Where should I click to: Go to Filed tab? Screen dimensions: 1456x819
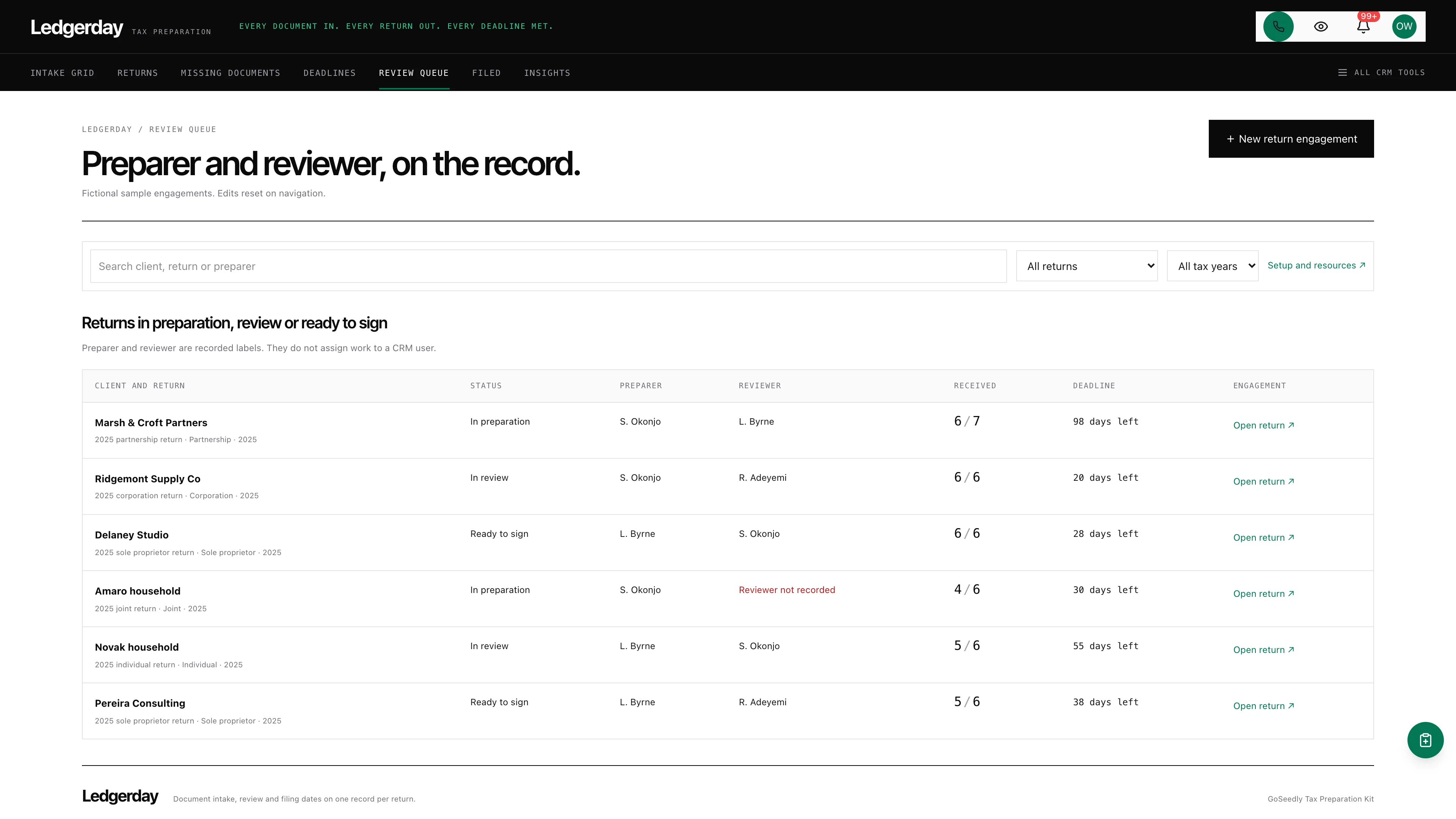coord(486,73)
